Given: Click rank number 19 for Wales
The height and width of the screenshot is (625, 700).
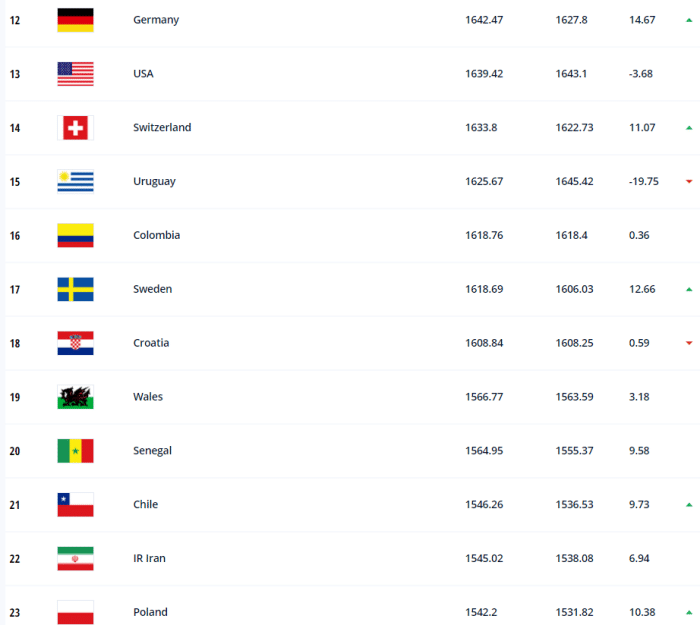Looking at the screenshot, I should (15, 397).
